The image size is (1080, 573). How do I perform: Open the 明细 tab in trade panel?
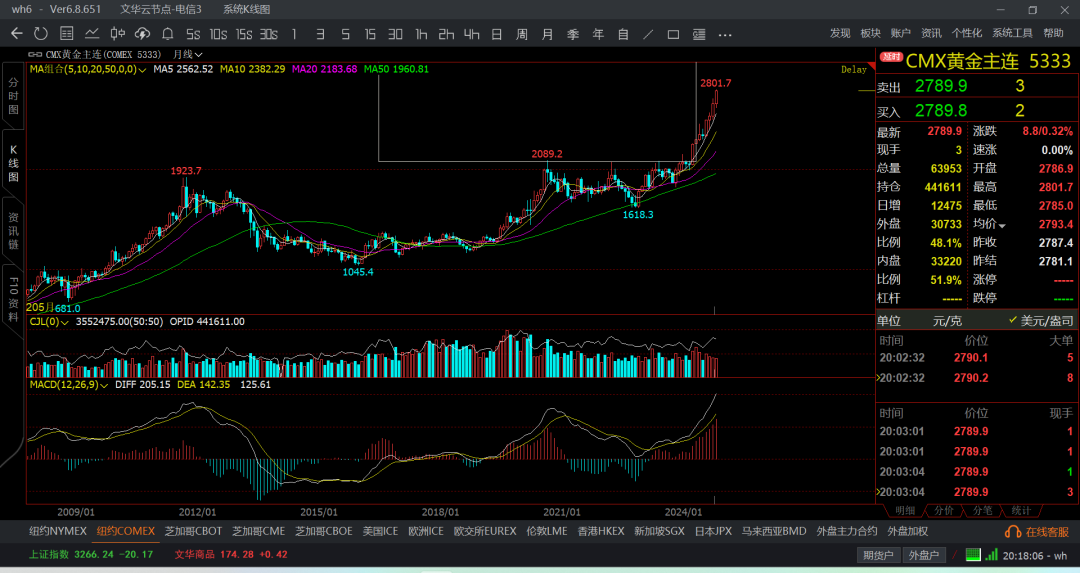904,510
